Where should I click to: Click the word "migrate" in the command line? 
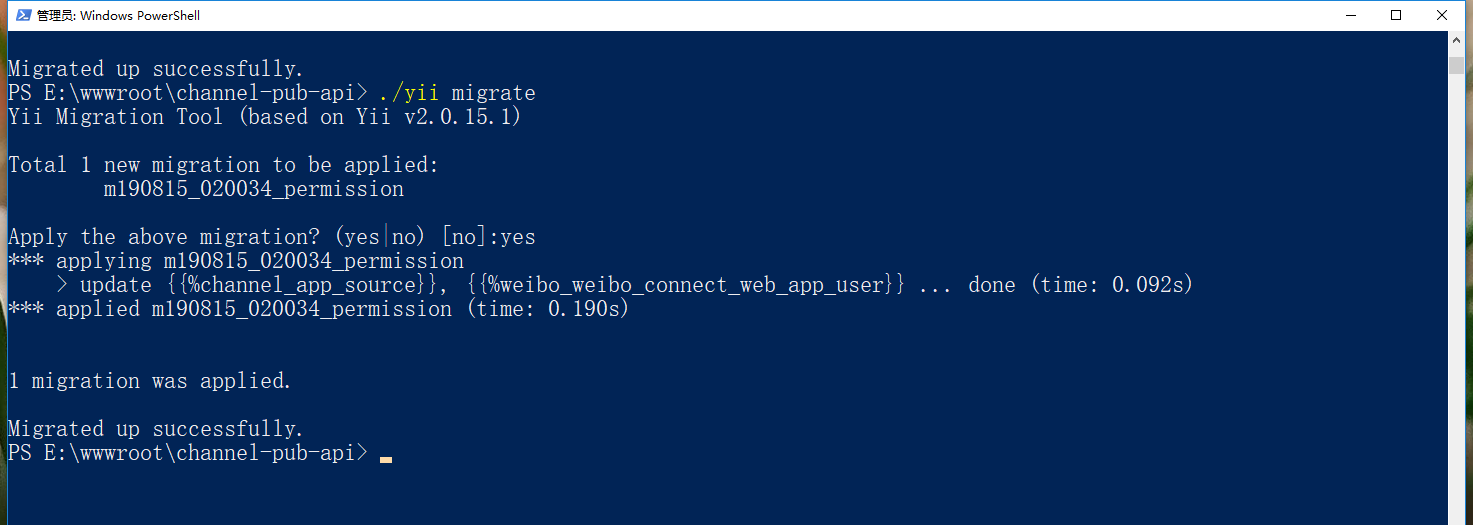pyautogui.click(x=493, y=93)
